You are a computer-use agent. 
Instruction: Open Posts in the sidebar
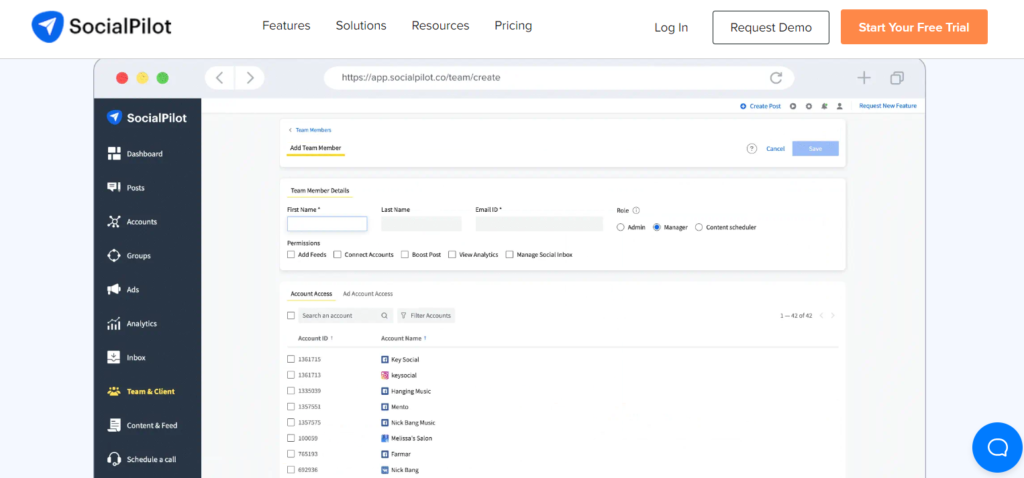[126, 188]
